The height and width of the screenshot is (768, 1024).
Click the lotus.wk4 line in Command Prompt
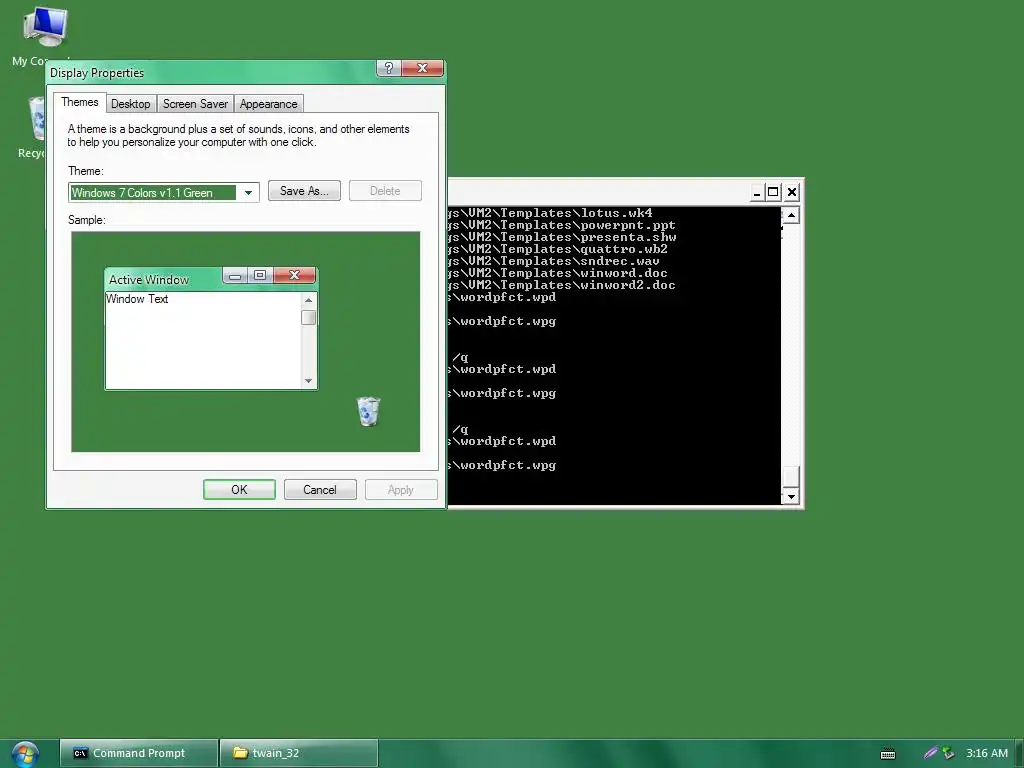point(549,213)
